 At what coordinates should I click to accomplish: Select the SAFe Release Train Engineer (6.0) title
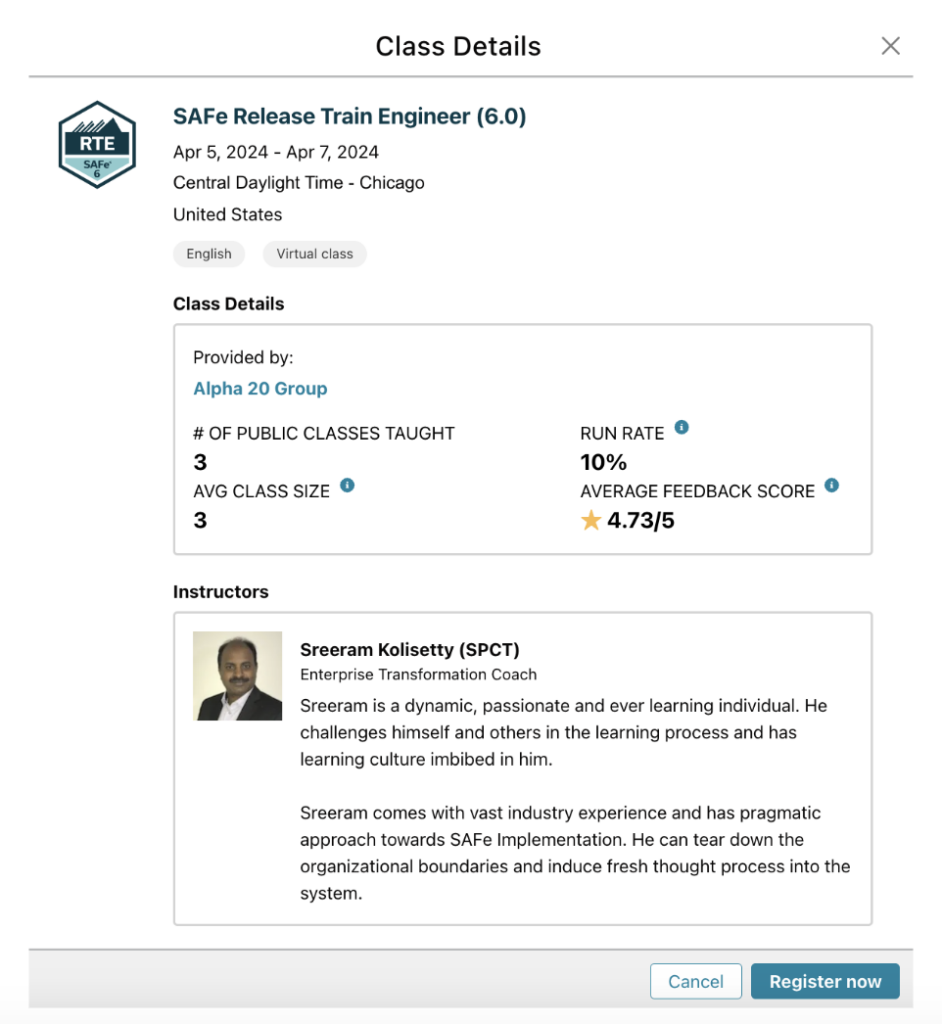pyautogui.click(x=349, y=116)
